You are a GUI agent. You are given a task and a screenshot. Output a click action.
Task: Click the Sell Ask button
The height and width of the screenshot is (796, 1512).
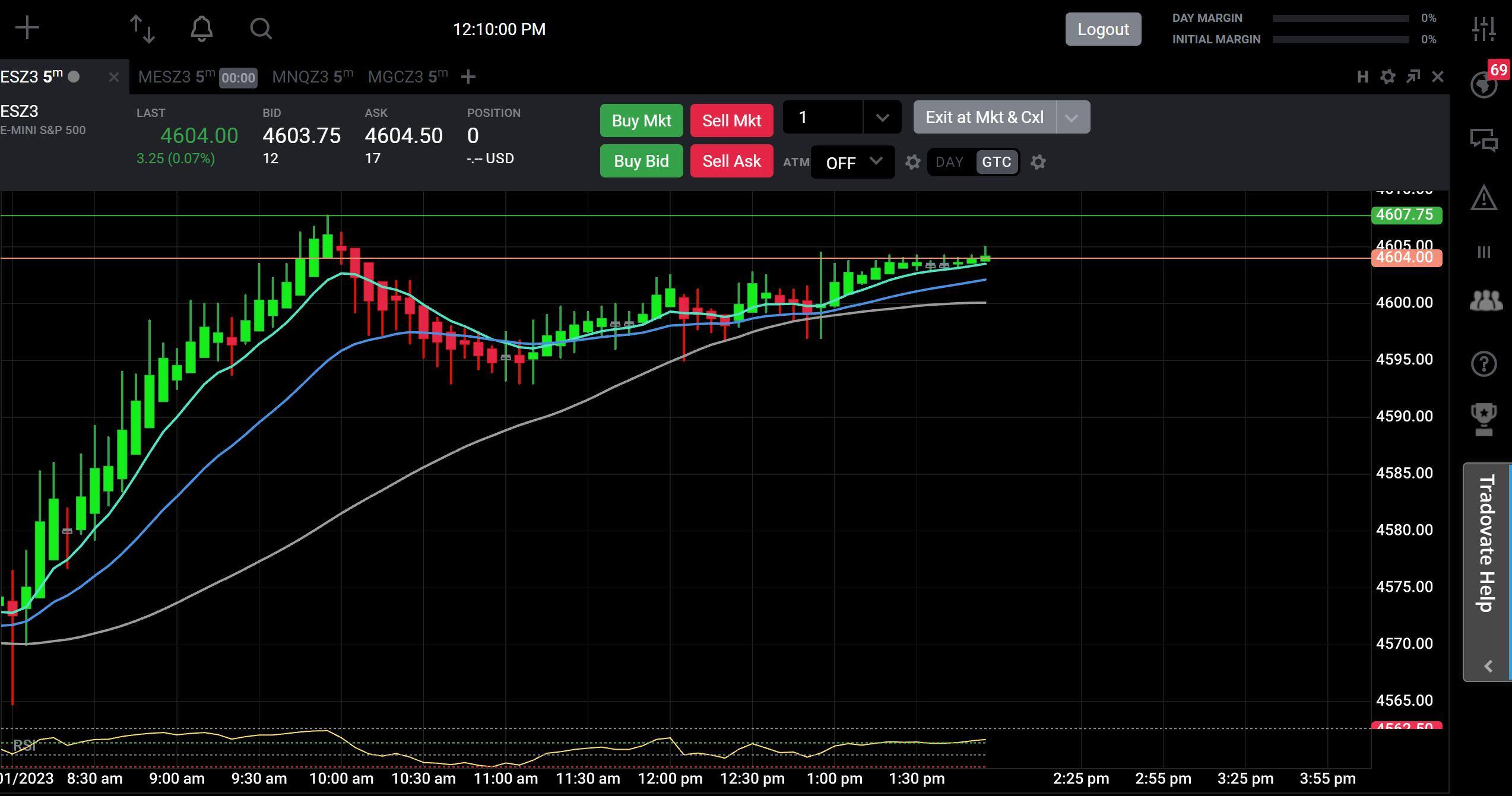(x=731, y=161)
